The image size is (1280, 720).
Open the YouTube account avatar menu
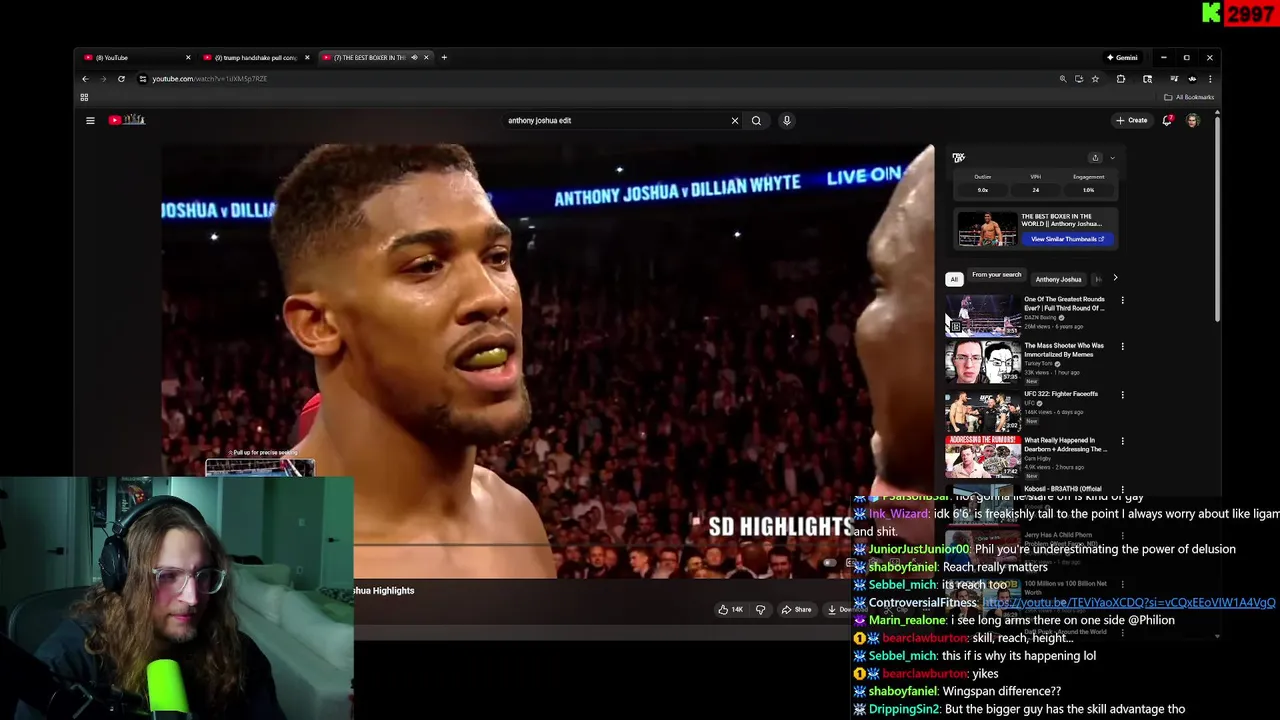(x=1192, y=120)
